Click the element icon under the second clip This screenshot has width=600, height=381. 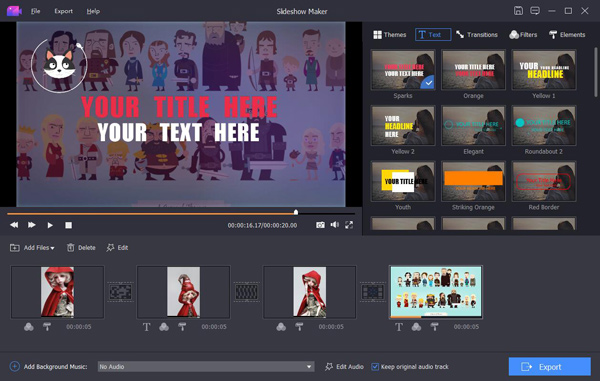pos(182,327)
